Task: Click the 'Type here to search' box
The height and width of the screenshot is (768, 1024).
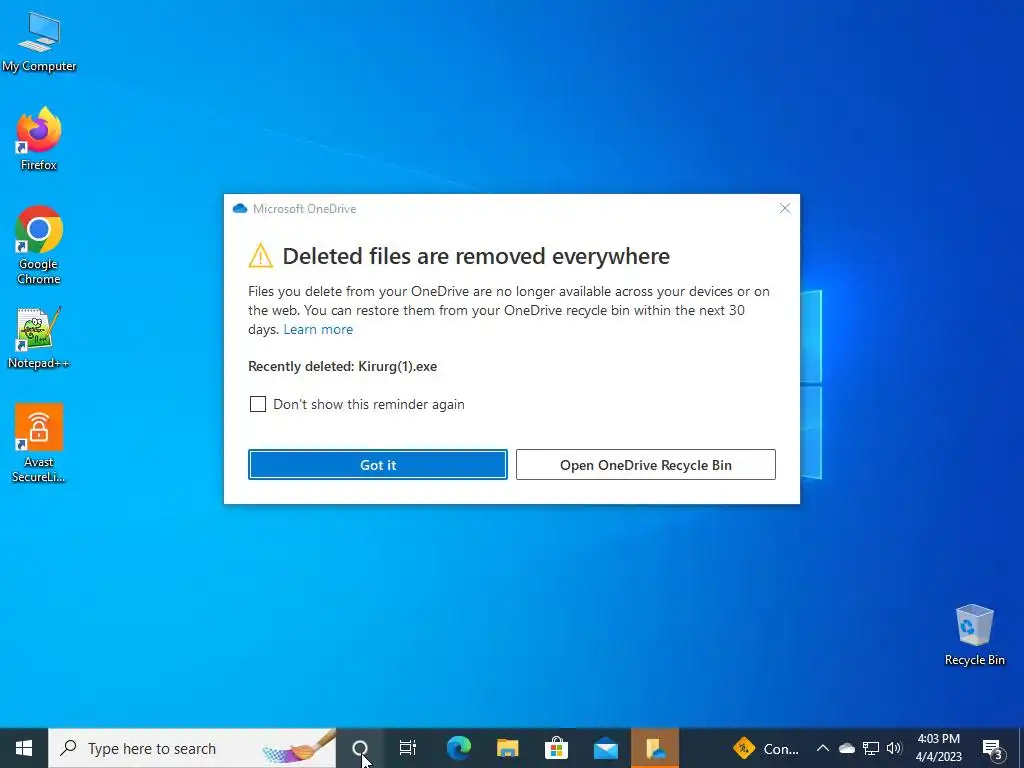Action: click(192, 748)
